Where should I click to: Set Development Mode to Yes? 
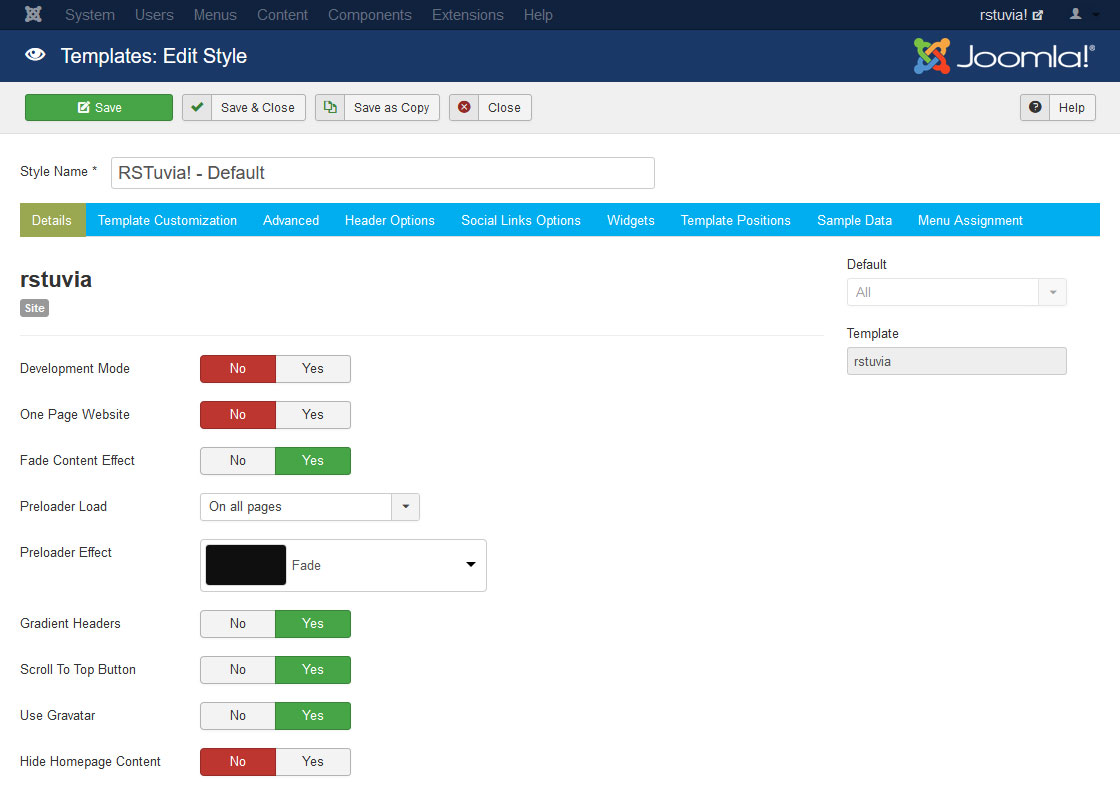pos(313,369)
